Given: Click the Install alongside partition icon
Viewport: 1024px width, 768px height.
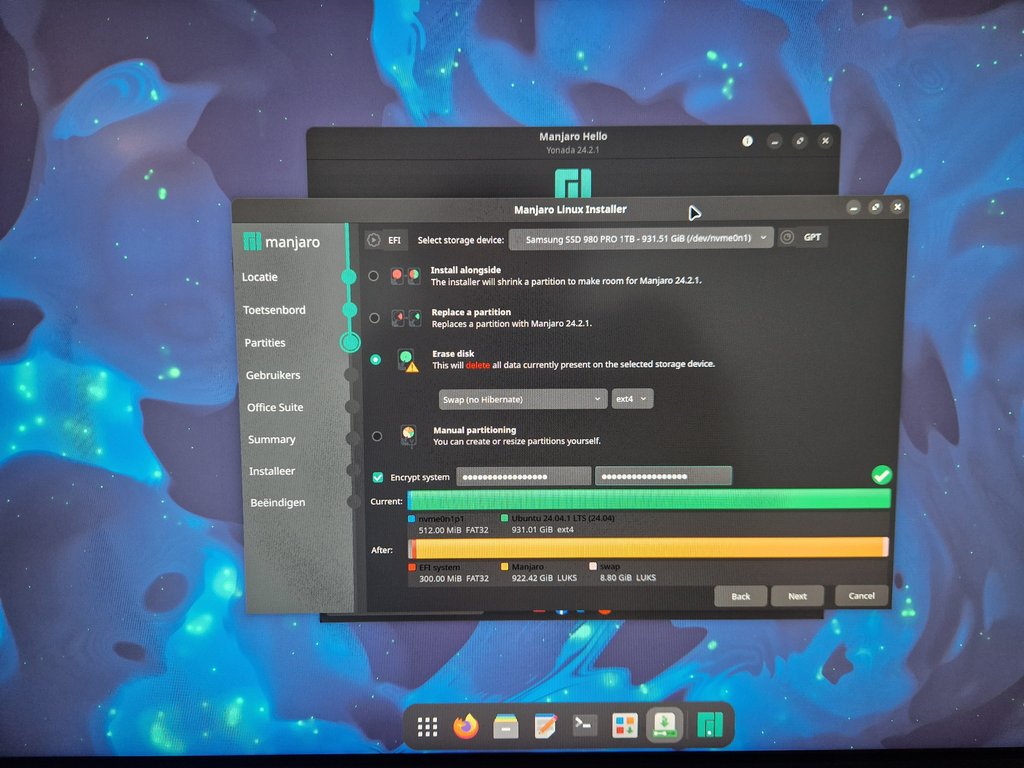Looking at the screenshot, I should tap(405, 276).
